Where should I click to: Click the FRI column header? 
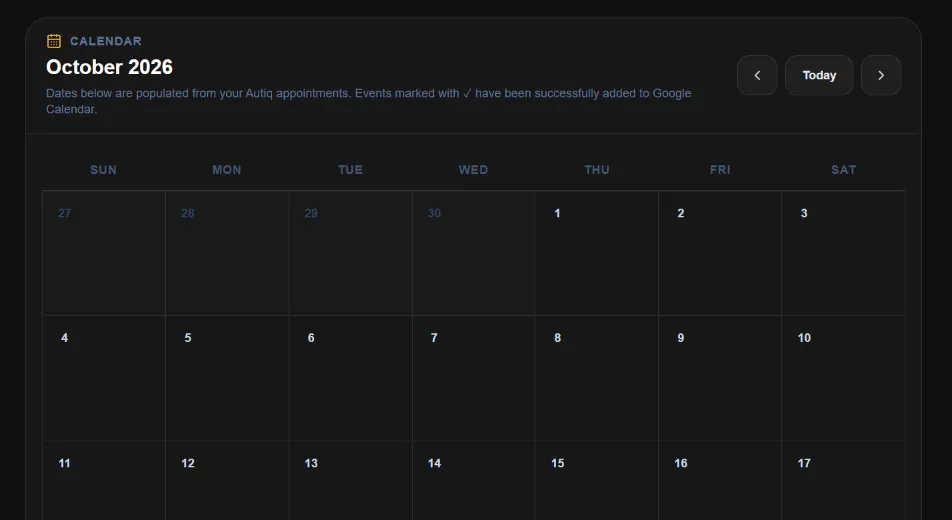click(x=720, y=170)
